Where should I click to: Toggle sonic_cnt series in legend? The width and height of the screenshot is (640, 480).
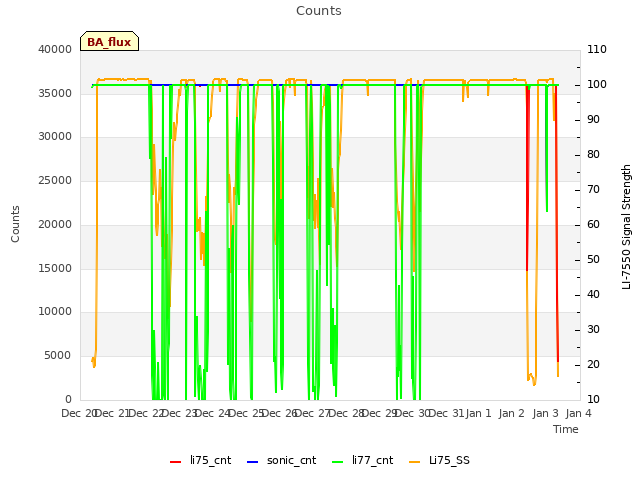(282, 460)
